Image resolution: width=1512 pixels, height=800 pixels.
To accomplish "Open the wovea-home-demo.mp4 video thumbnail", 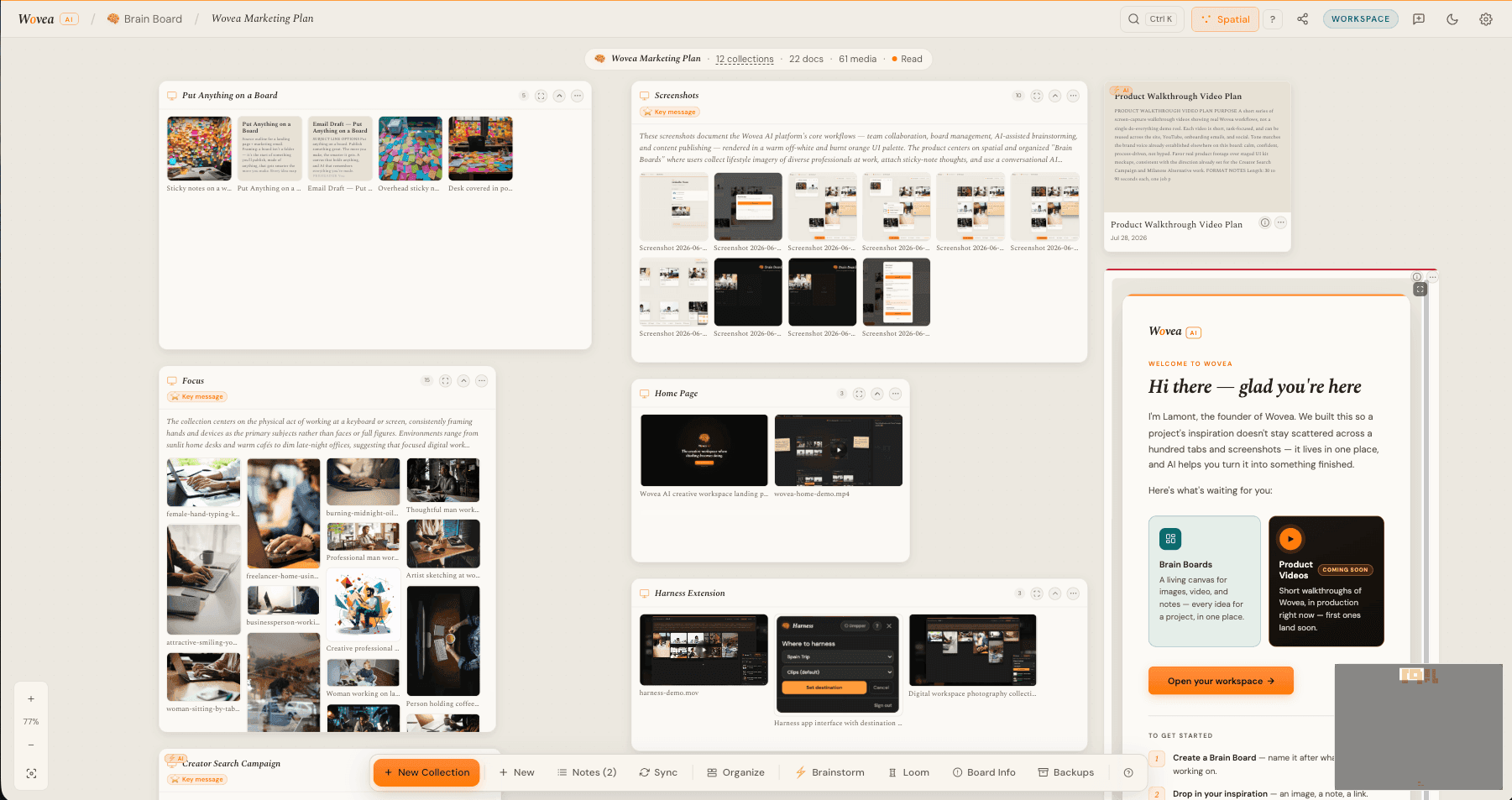I will [x=838, y=450].
